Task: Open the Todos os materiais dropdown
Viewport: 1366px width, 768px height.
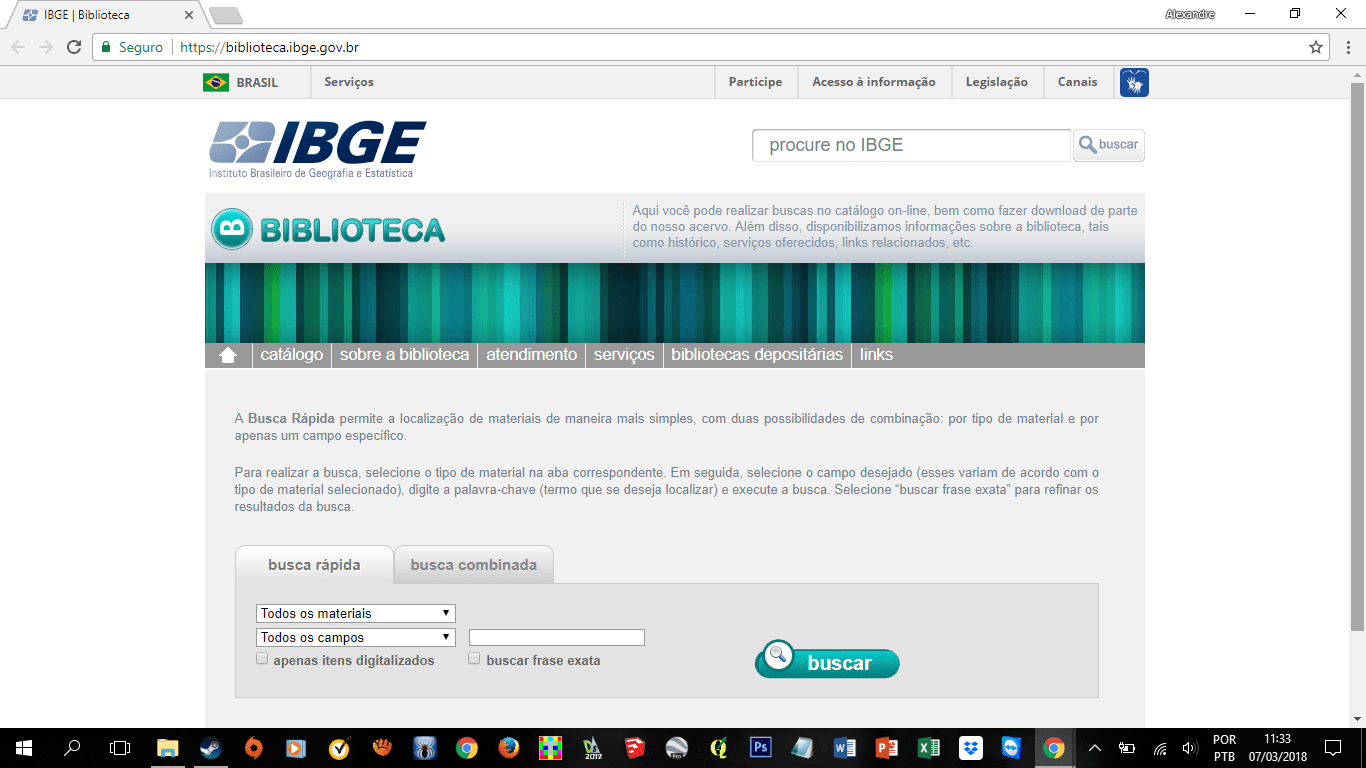Action: click(x=355, y=613)
